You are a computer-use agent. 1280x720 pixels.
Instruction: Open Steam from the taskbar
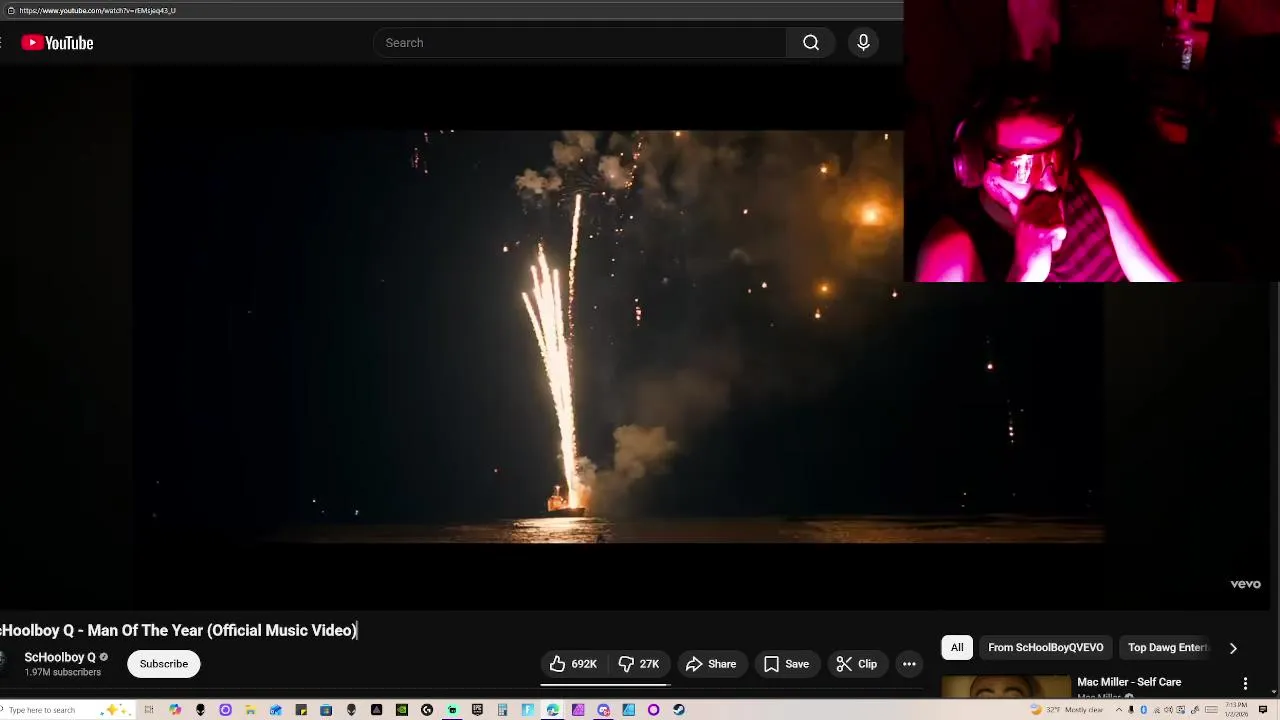[x=678, y=710]
